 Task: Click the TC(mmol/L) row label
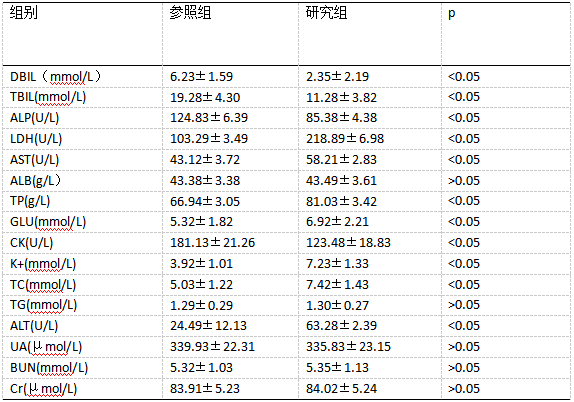pyautogui.click(x=43, y=285)
